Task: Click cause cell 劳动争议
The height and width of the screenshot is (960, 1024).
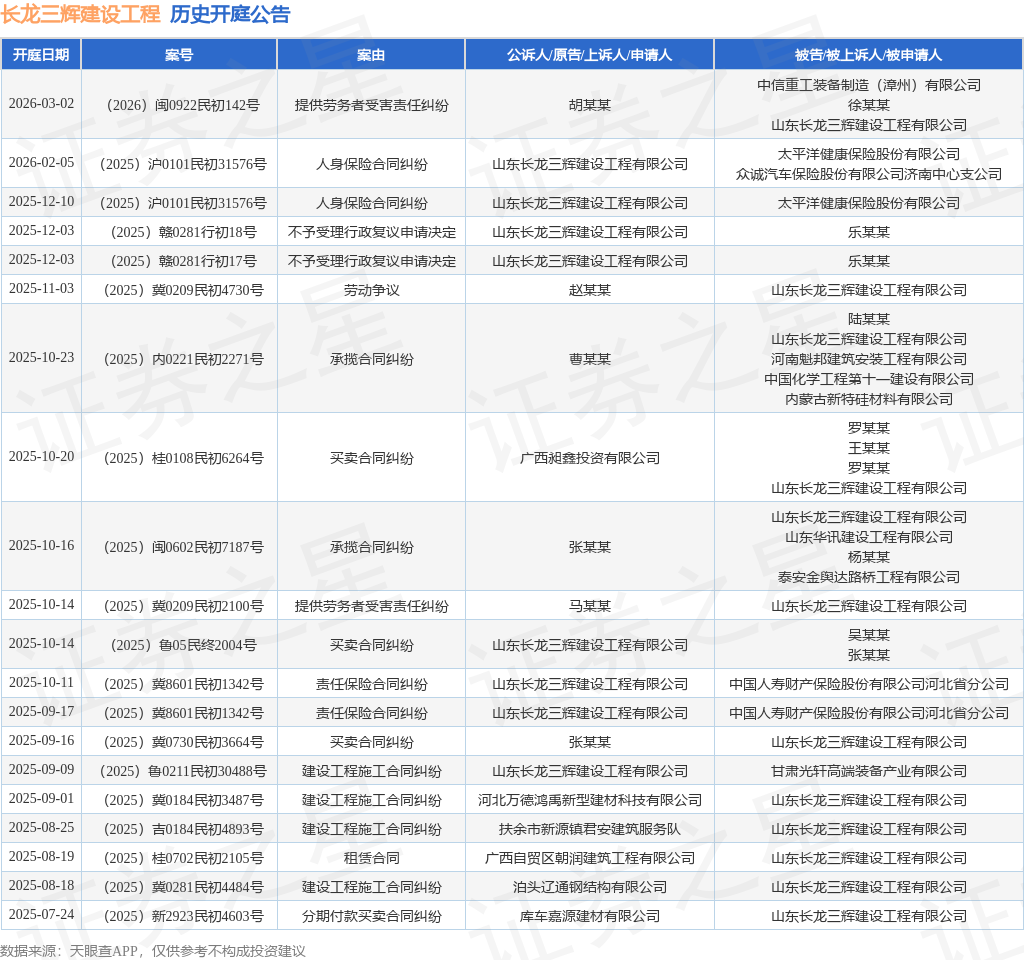Action: [371, 290]
